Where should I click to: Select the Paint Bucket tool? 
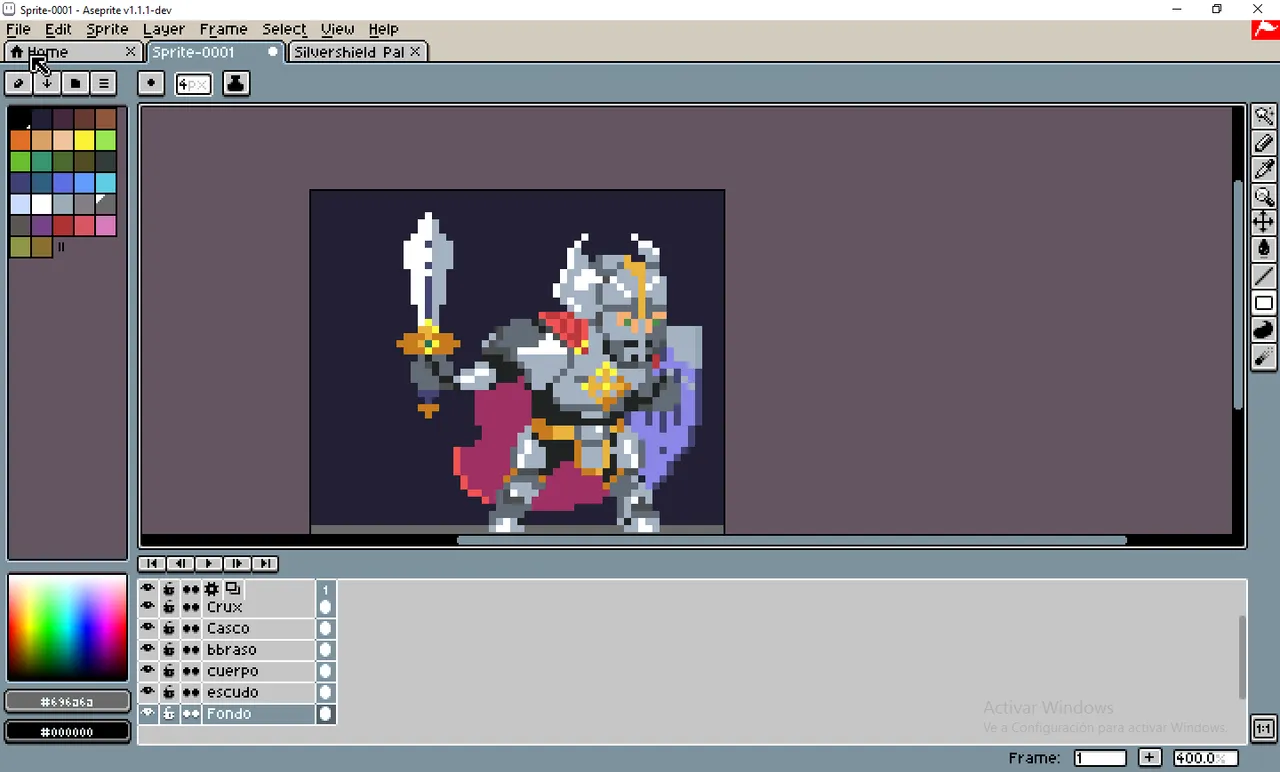[x=1264, y=249]
